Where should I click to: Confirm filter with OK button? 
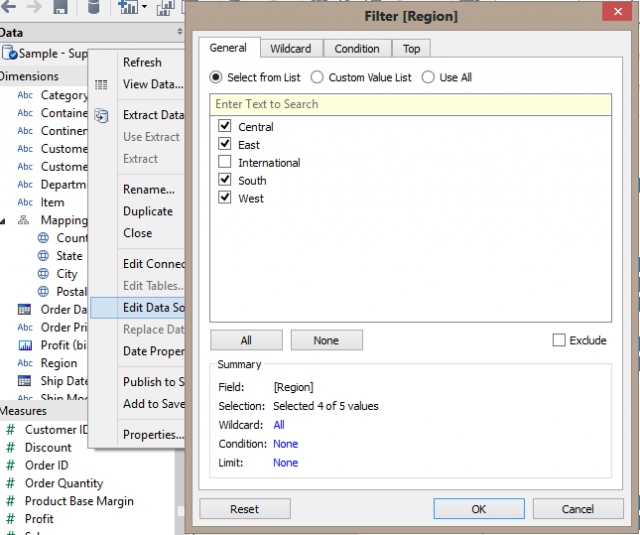coord(479,509)
